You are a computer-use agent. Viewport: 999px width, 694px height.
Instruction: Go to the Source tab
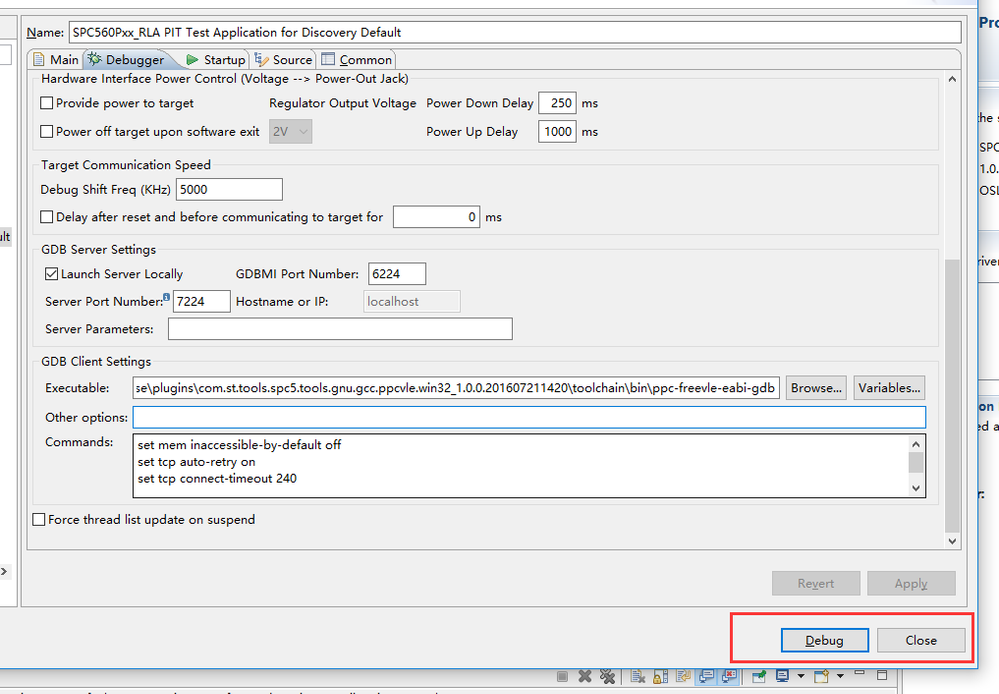click(284, 59)
